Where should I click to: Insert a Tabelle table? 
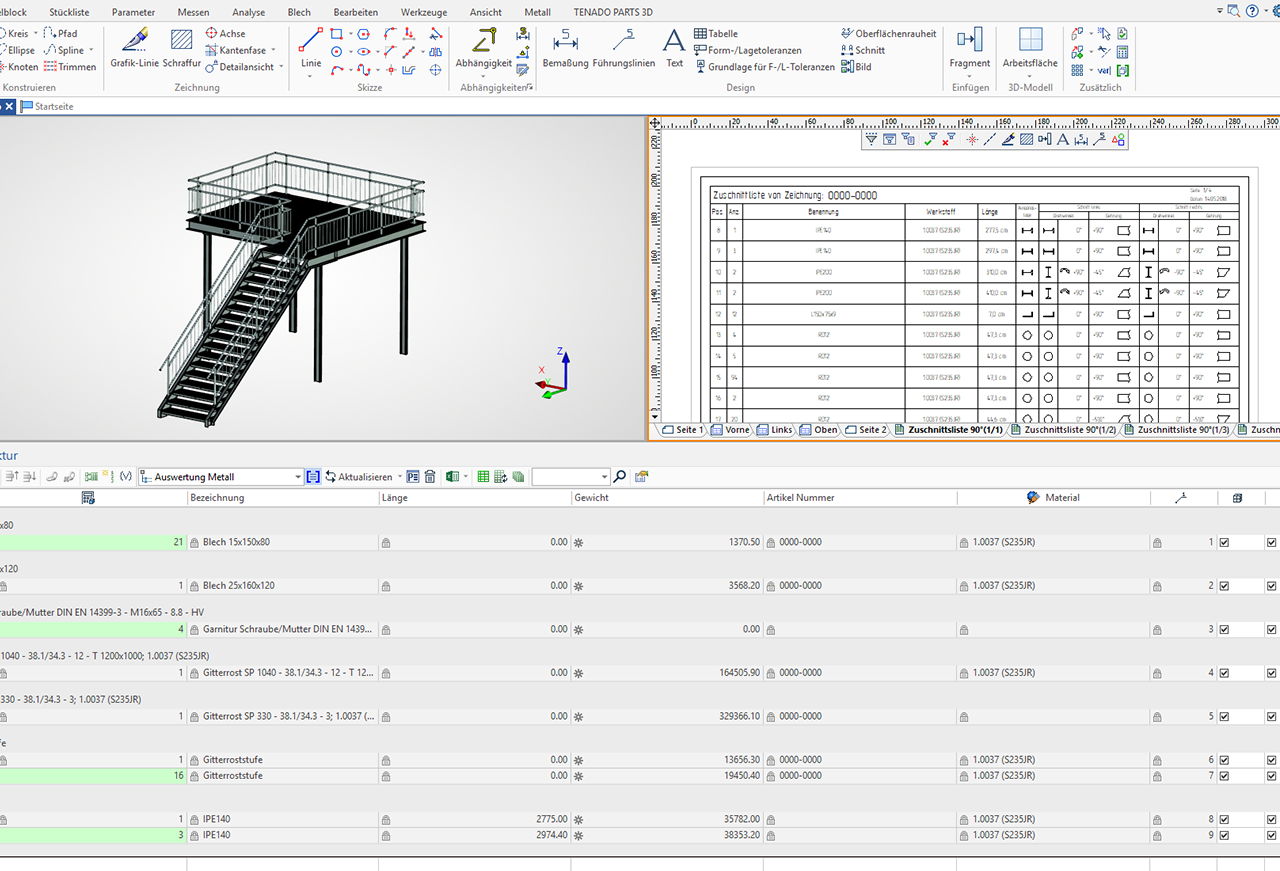point(716,33)
